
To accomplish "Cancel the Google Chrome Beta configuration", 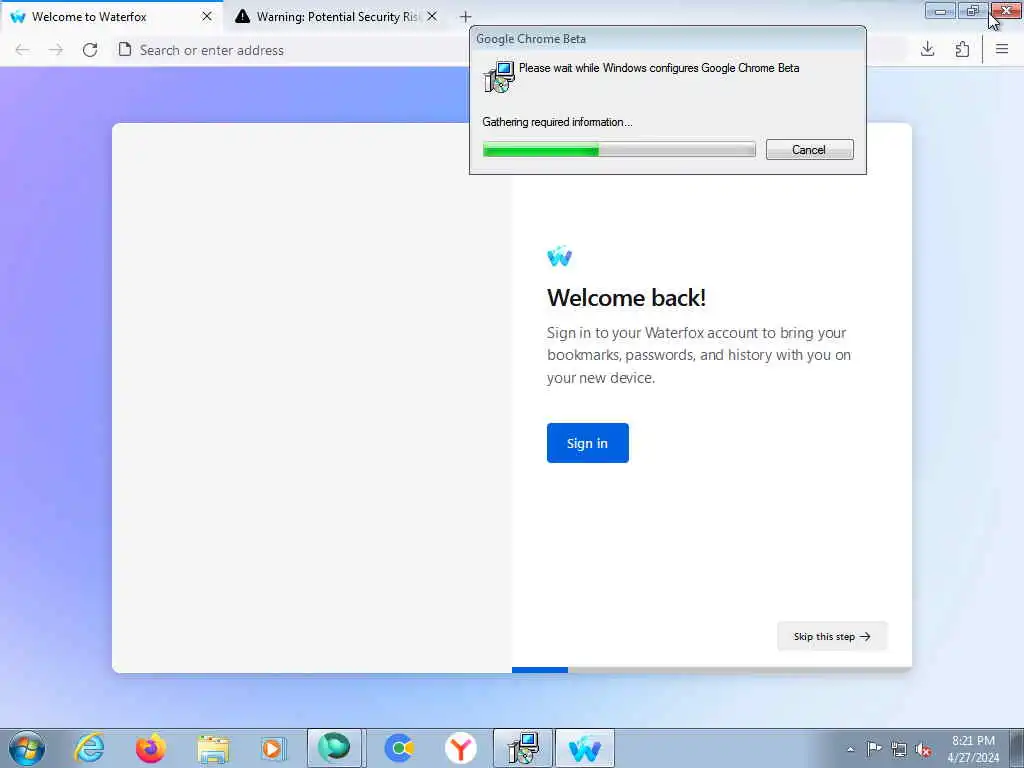I will point(809,150).
